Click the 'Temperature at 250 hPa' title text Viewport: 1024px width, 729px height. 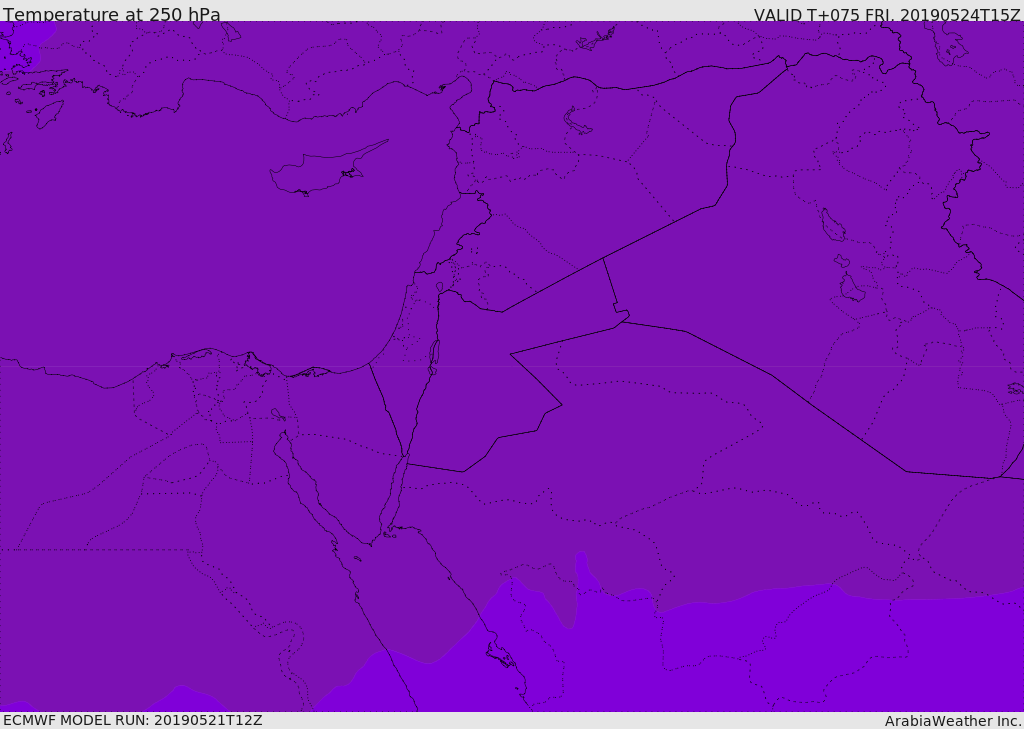(x=112, y=14)
